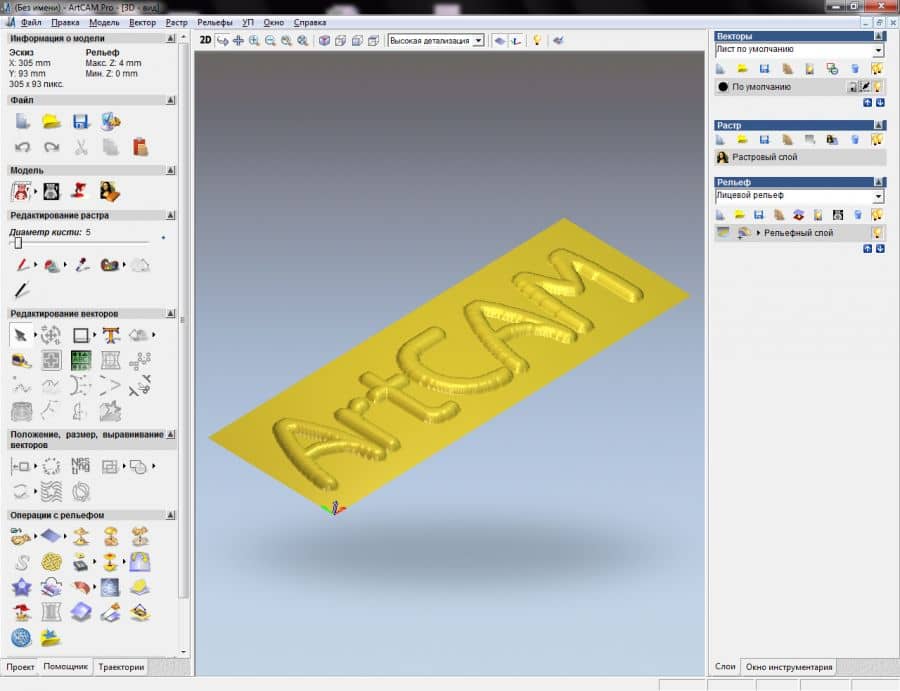Viewport: 900px width, 691px height.
Task: Click the blue floppy save icon in left Файл section
Action: pyautogui.click(x=80, y=121)
